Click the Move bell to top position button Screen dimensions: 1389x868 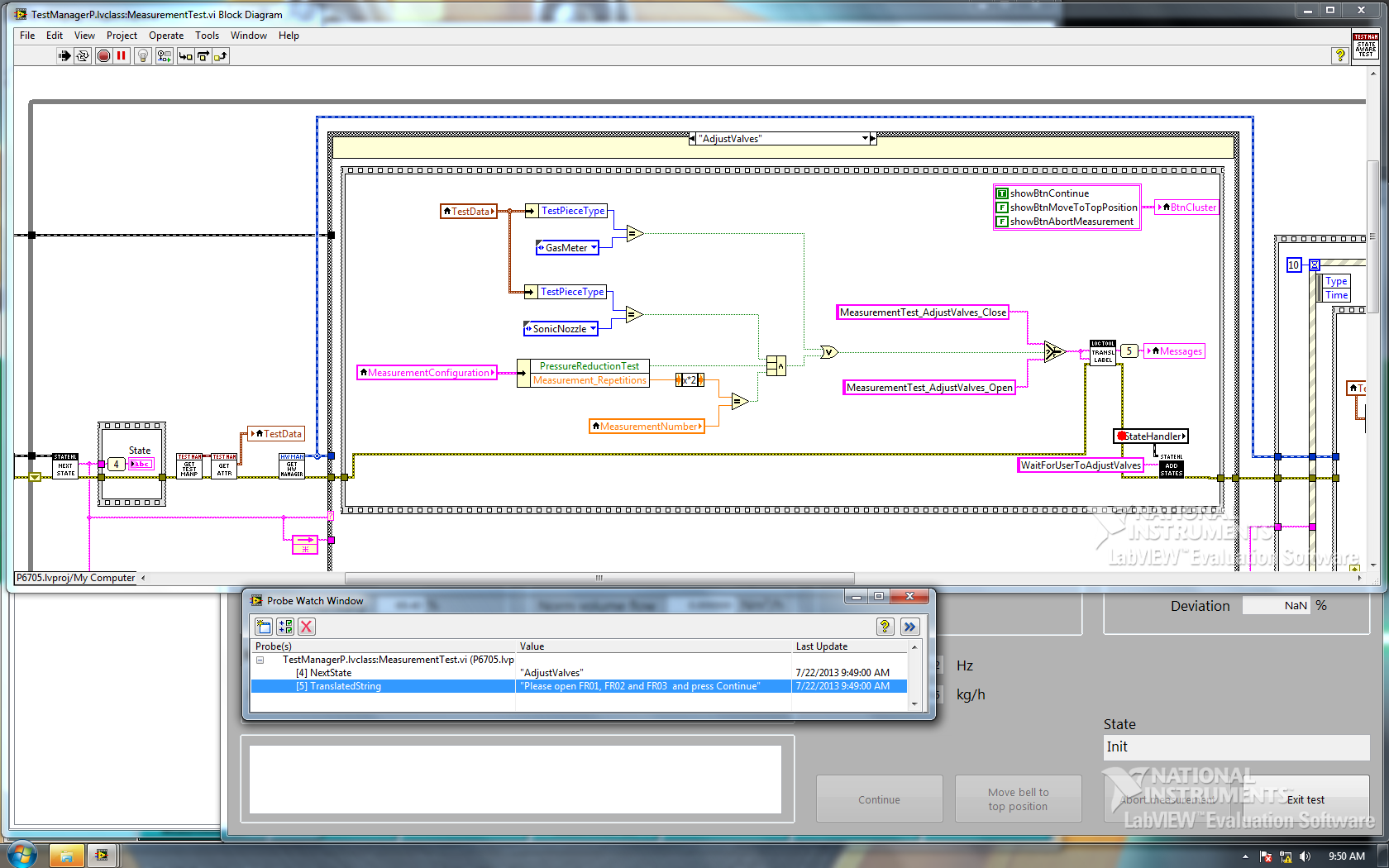1018,799
